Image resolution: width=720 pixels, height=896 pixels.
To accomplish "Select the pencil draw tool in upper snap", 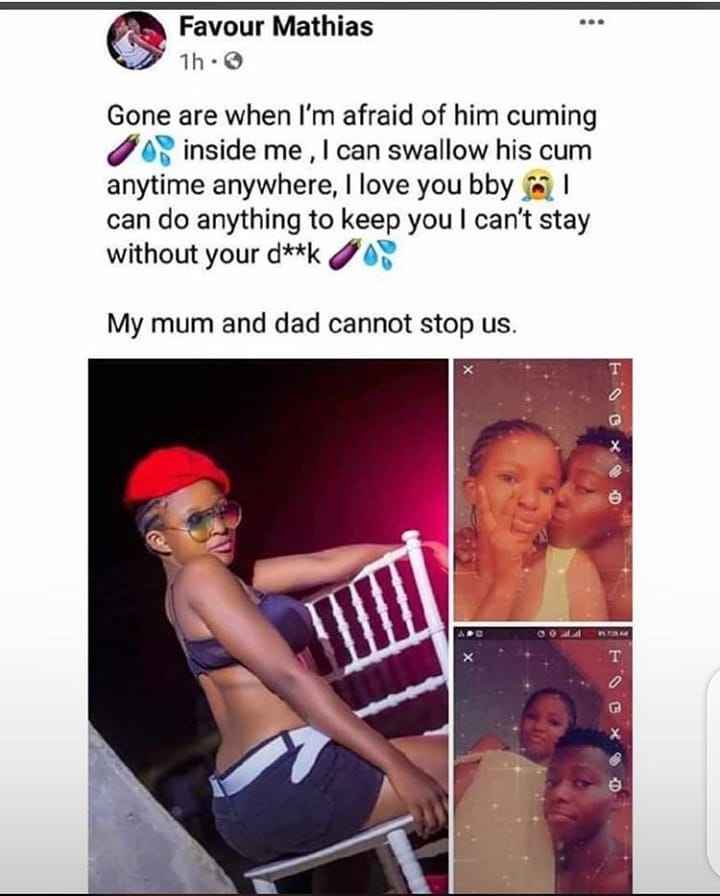I will coord(615,394).
